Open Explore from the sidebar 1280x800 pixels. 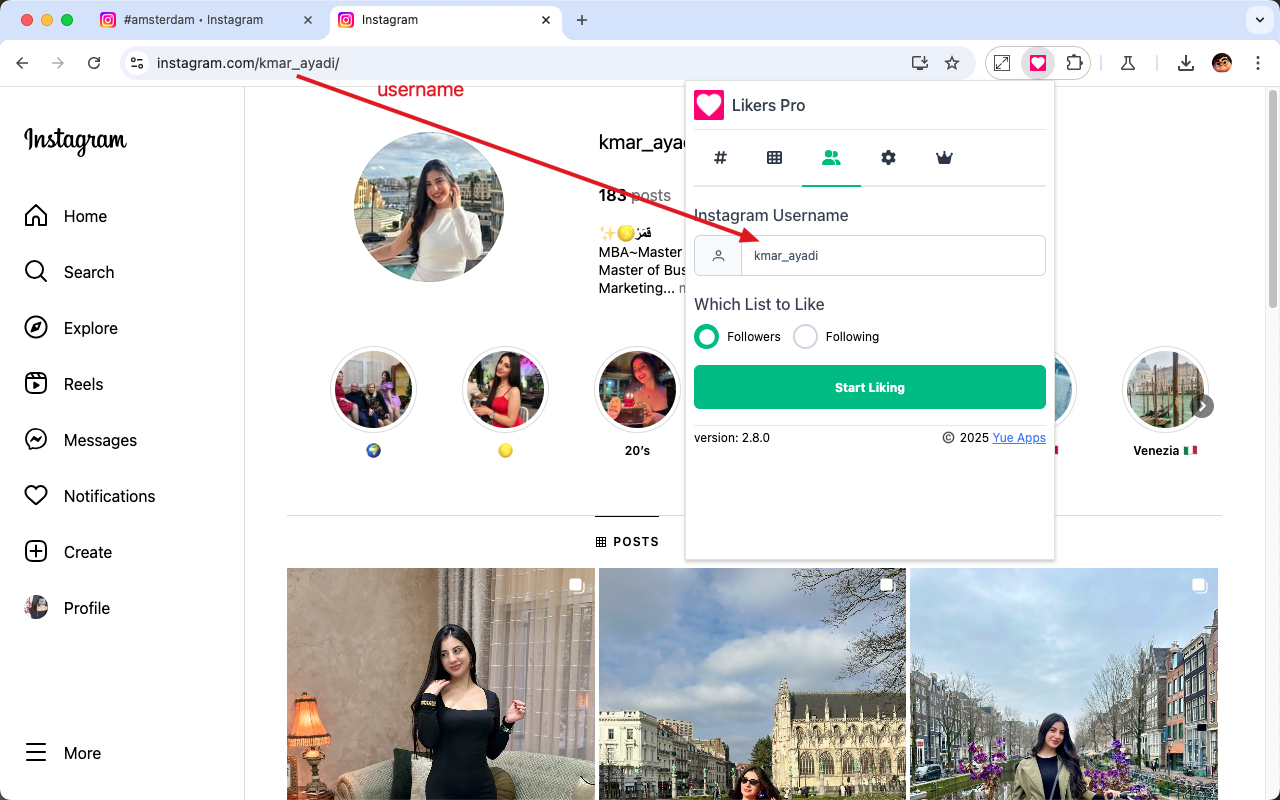(91, 328)
